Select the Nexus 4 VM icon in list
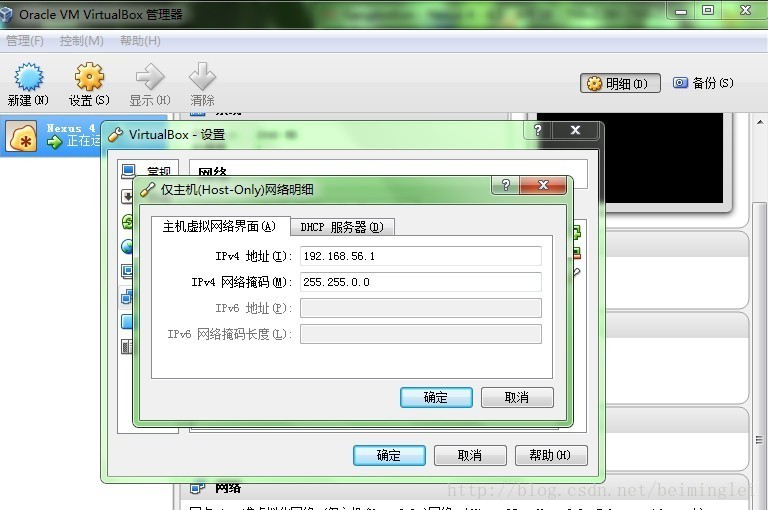Viewport: 768px width, 510px height. [22, 137]
